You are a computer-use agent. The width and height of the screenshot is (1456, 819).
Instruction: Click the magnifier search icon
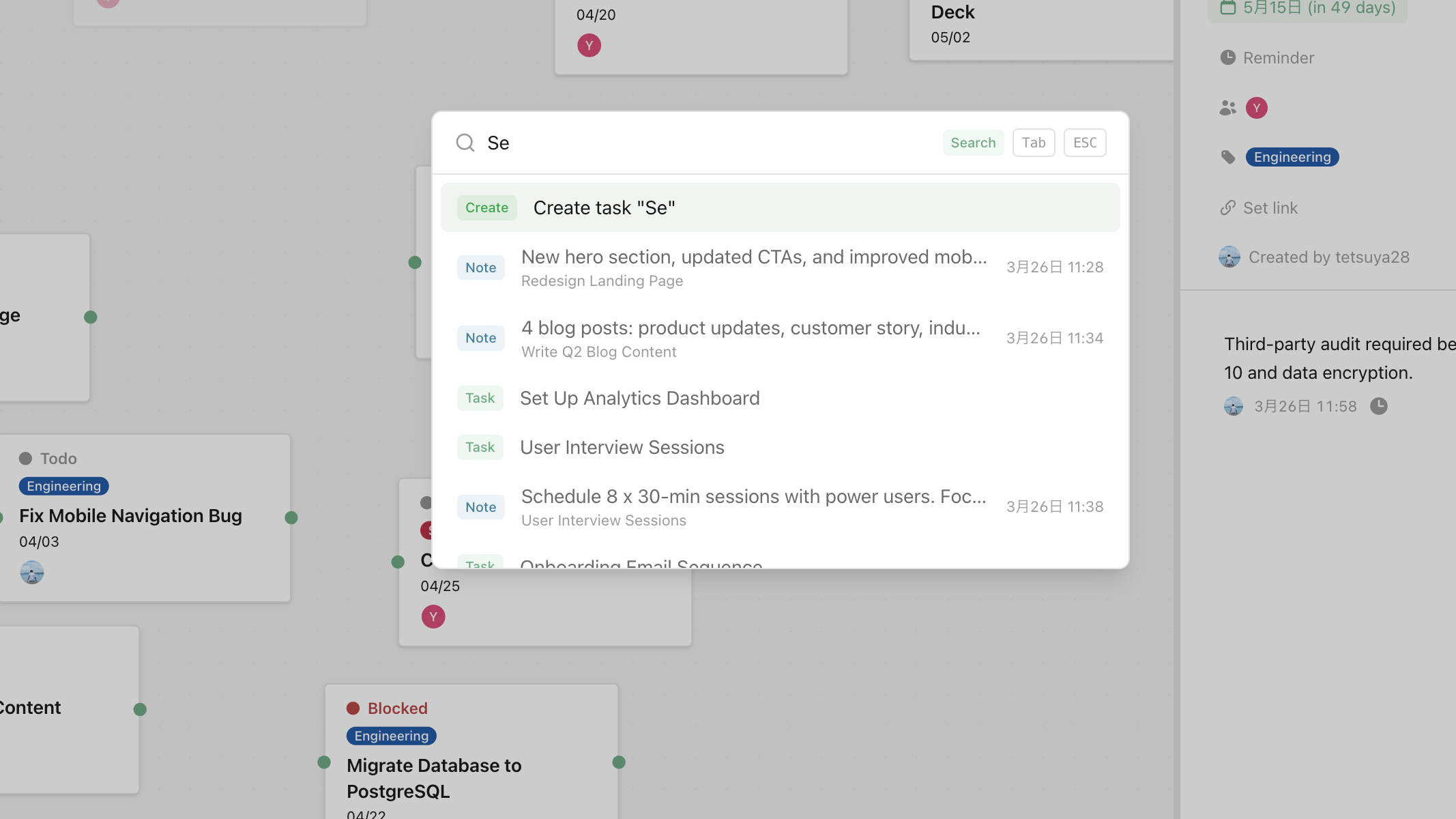465,143
